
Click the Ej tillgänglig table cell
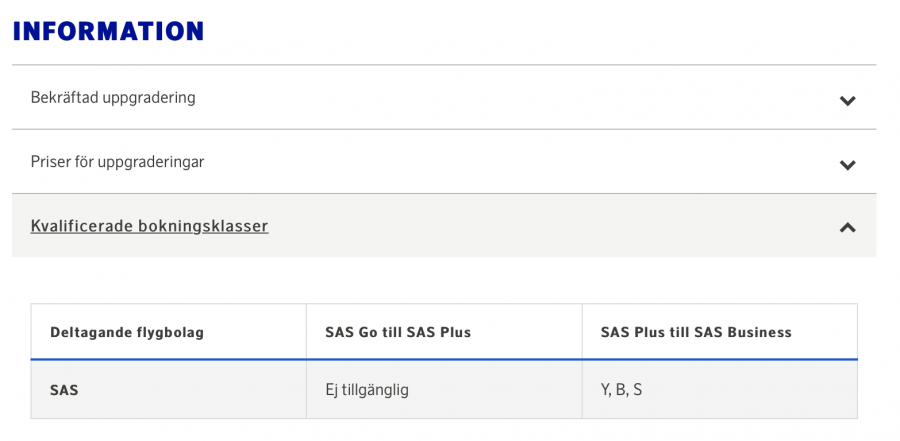367,390
